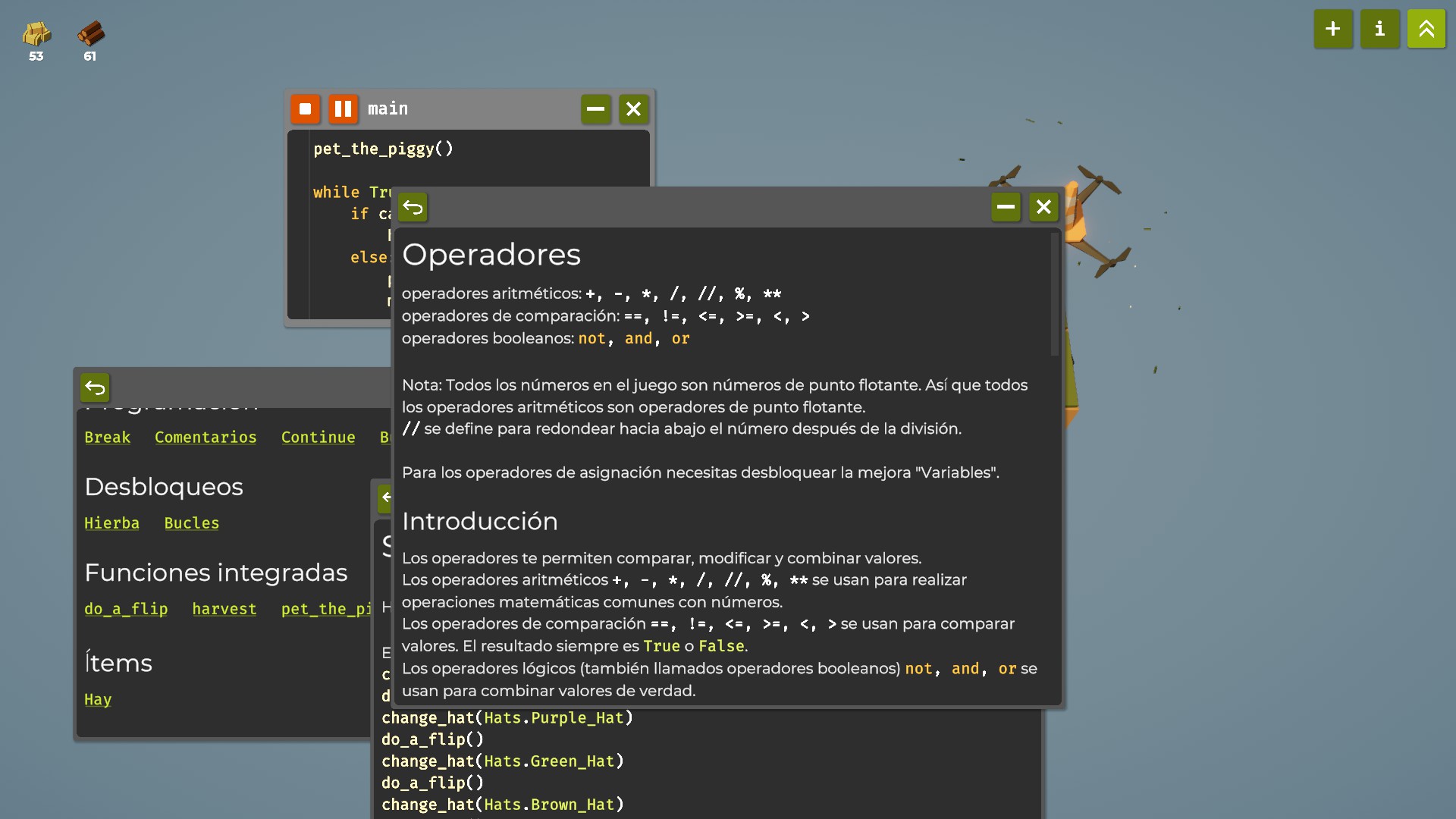Minimize the main code window
Image resolution: width=1456 pixels, height=819 pixels.
click(595, 109)
